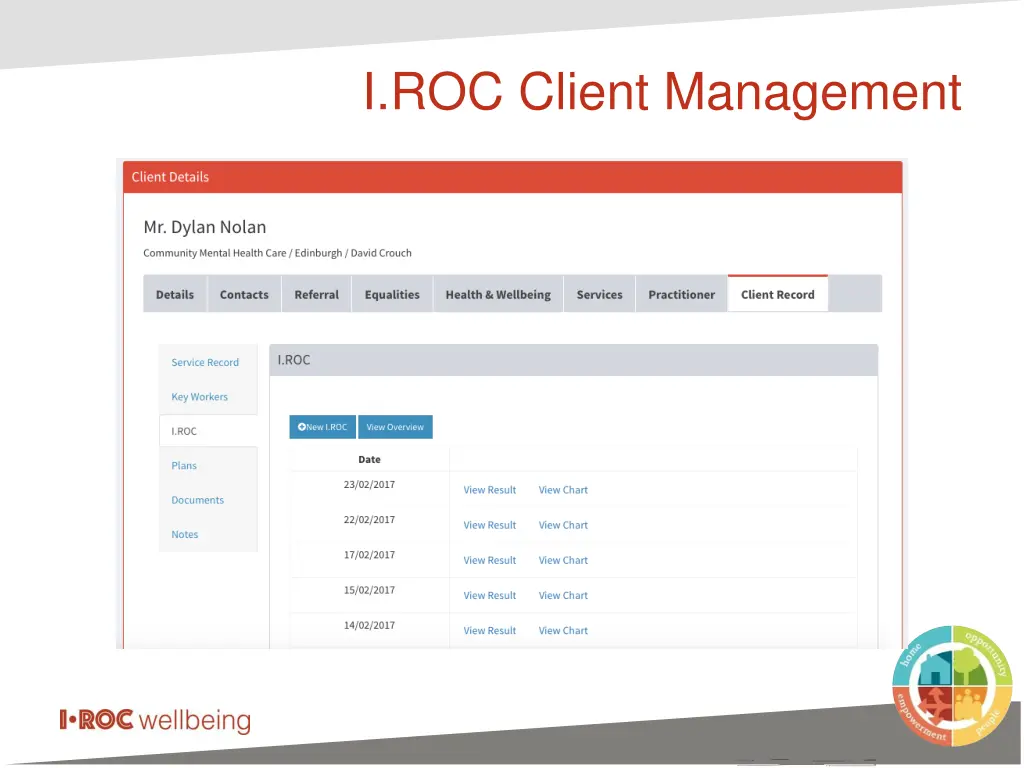View Result for 23/02/2017
The height and width of the screenshot is (768, 1024).
pyautogui.click(x=490, y=490)
